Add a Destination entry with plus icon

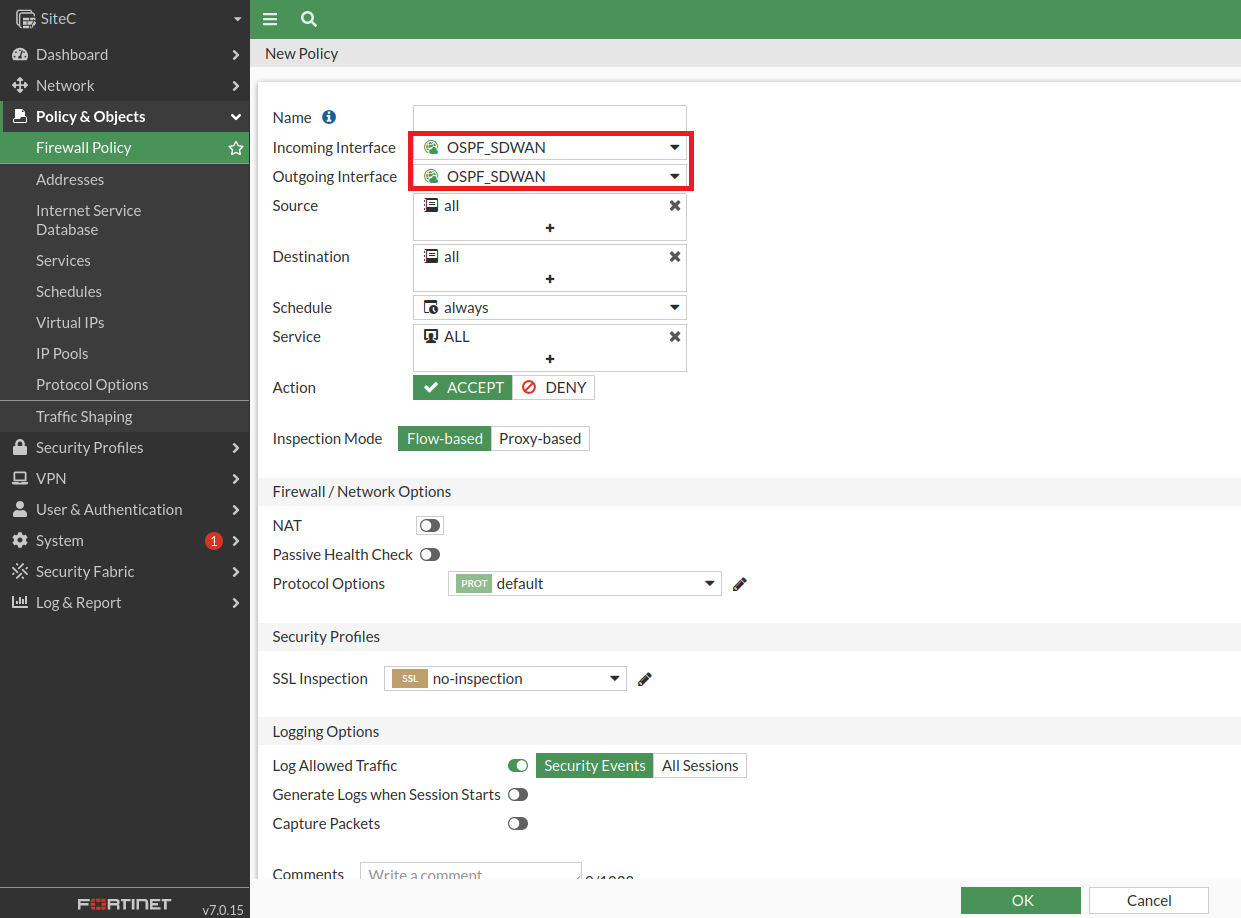(550, 279)
